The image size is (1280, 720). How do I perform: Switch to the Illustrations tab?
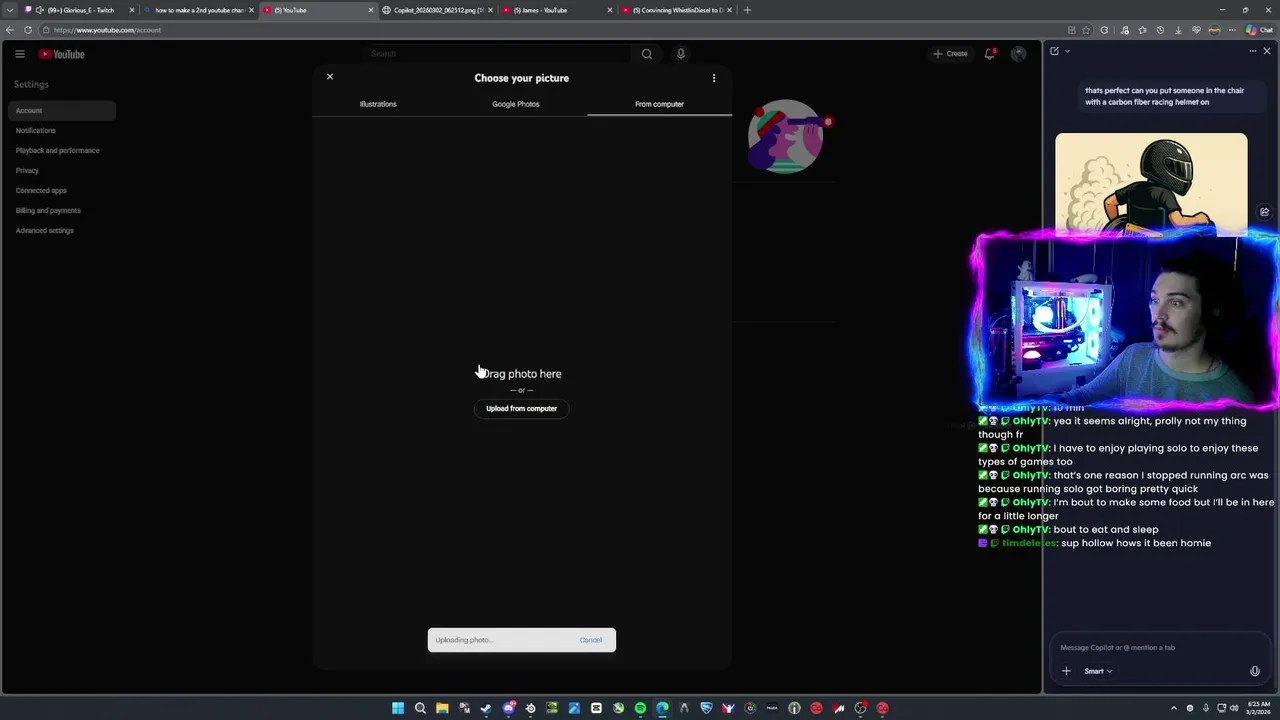click(378, 104)
